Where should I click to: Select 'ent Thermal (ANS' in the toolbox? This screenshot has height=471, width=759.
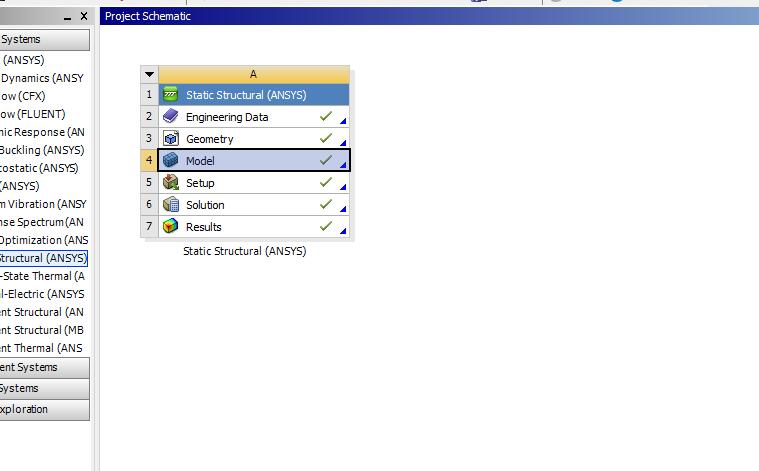tap(42, 348)
